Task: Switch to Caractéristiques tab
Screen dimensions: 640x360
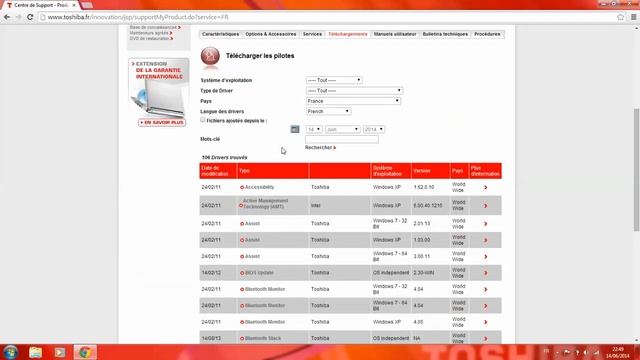Action: pyautogui.click(x=220, y=34)
